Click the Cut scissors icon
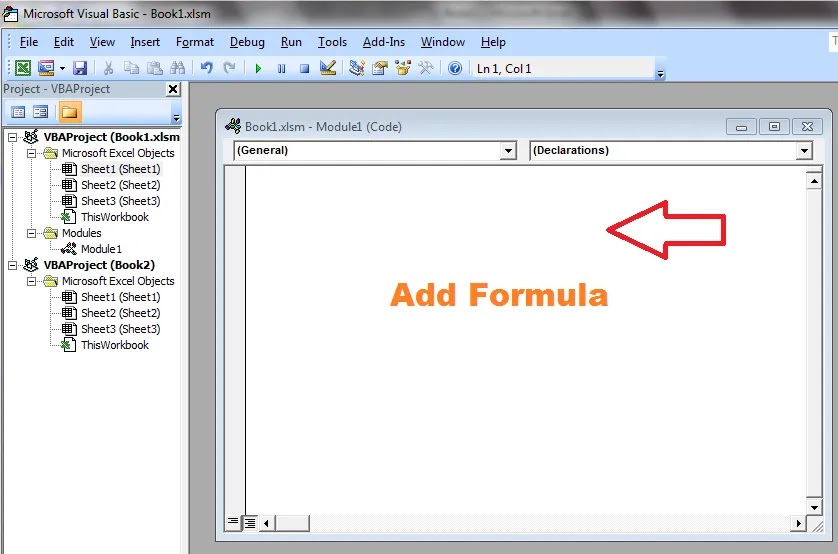The height and width of the screenshot is (554, 838). 108,68
